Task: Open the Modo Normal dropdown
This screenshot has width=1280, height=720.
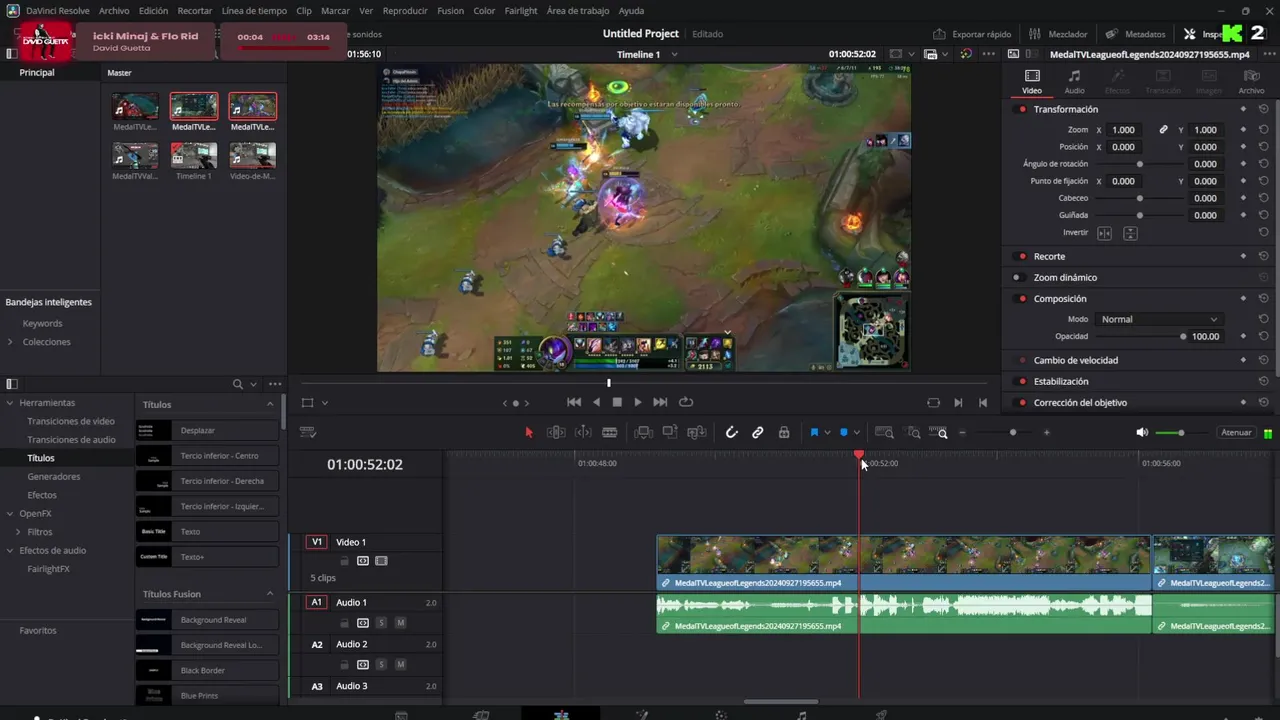Action: pyautogui.click(x=1158, y=319)
